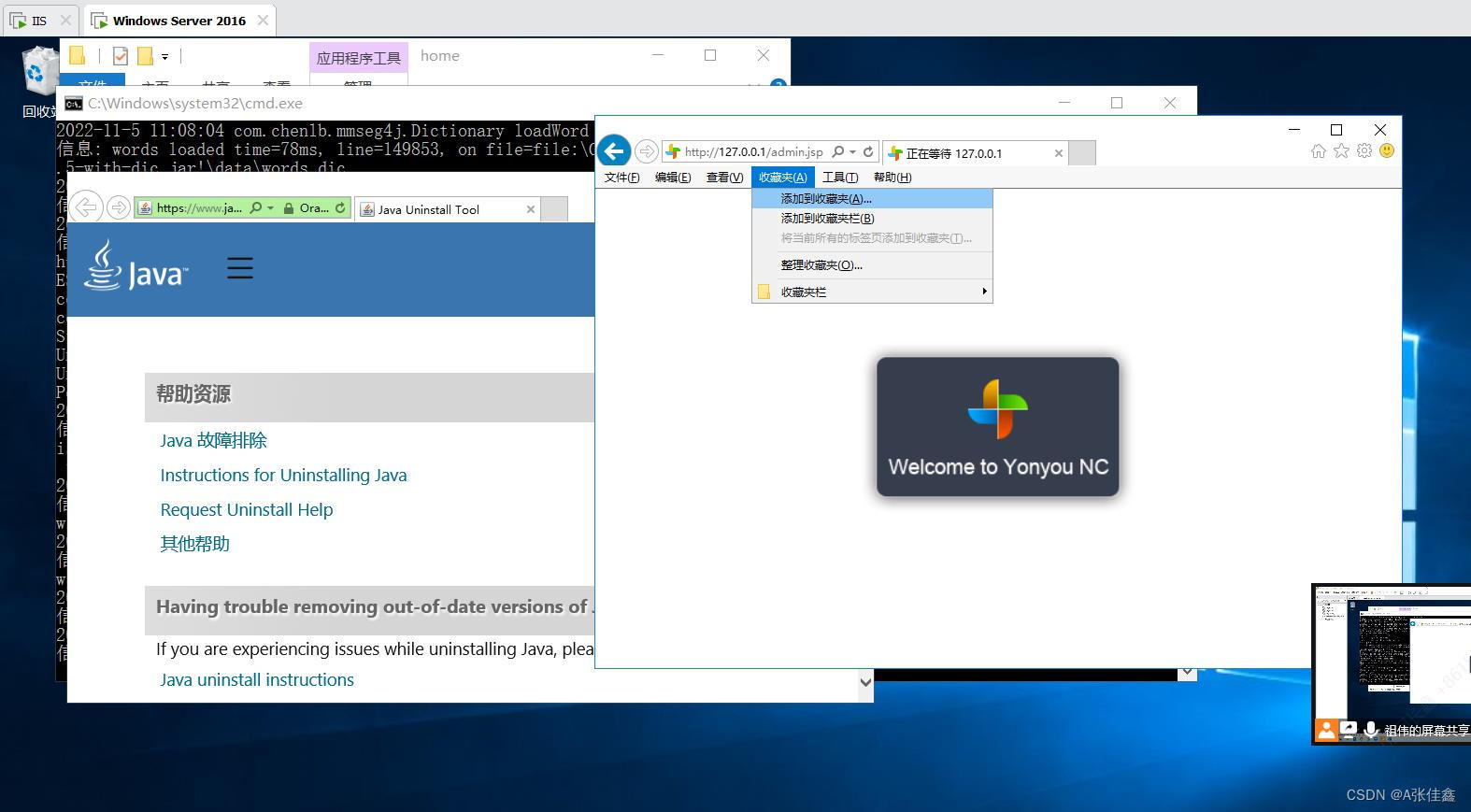The width and height of the screenshot is (1471, 812).
Task: Click new folder icon in Explorer quick access toolbar
Action: (145, 56)
